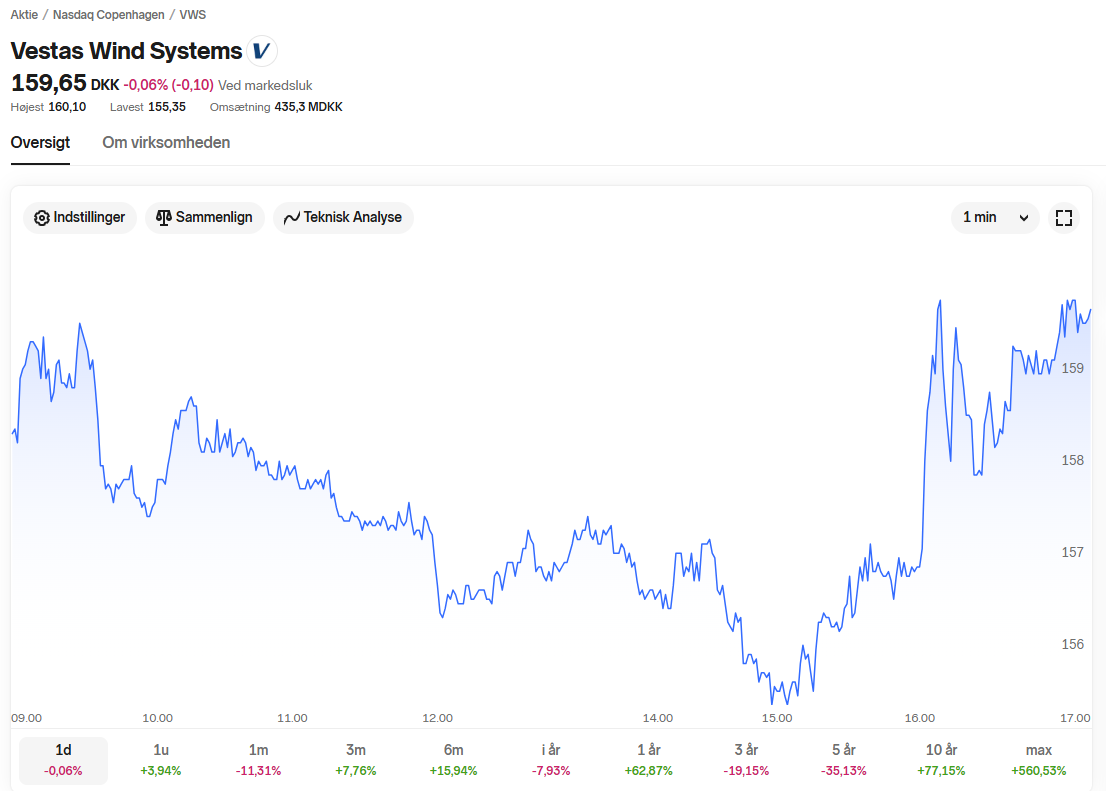Go to Nasdaq Copenhagen breadcrumb link

[x=109, y=15]
